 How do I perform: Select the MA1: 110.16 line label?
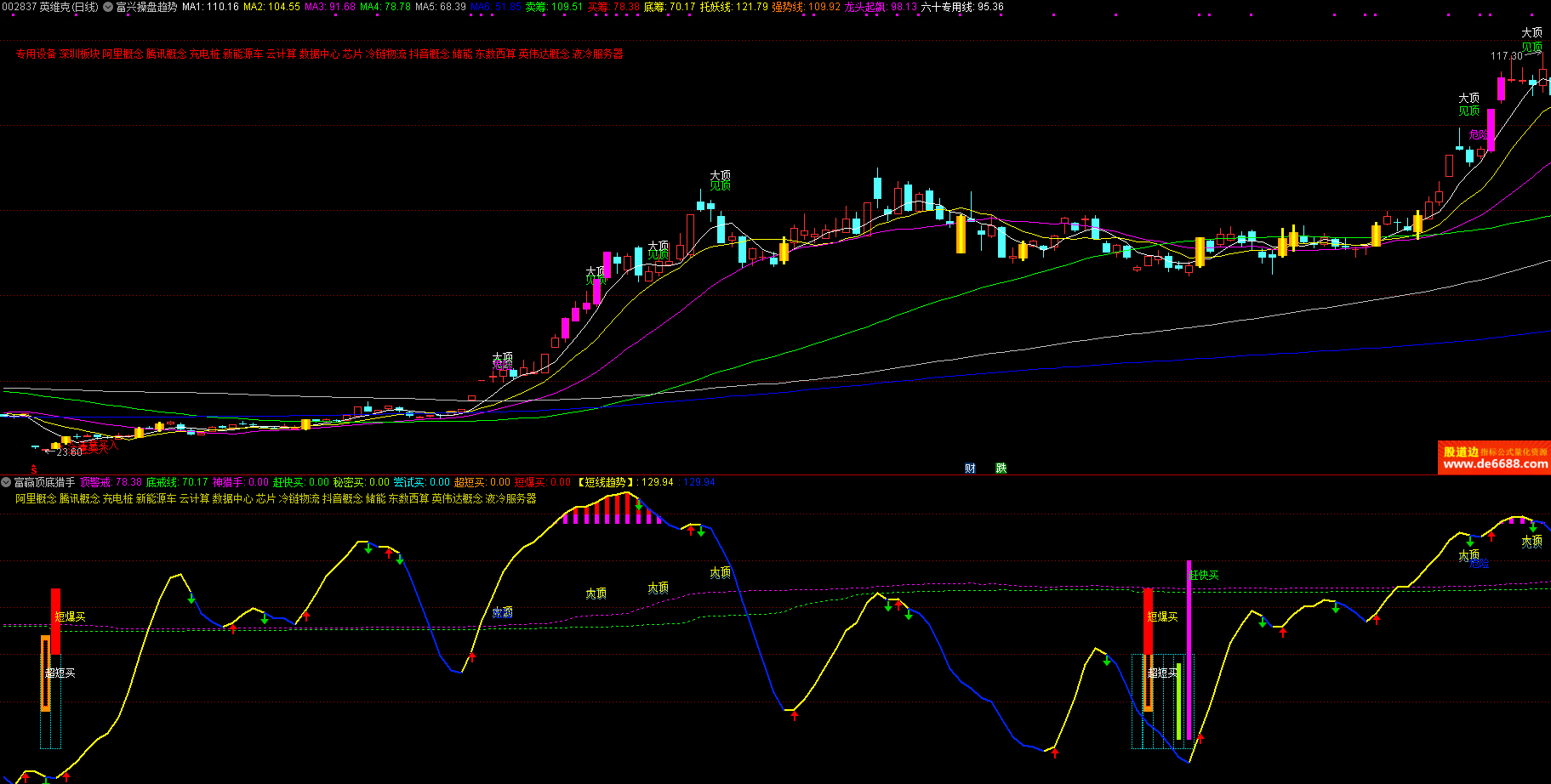tap(210, 7)
